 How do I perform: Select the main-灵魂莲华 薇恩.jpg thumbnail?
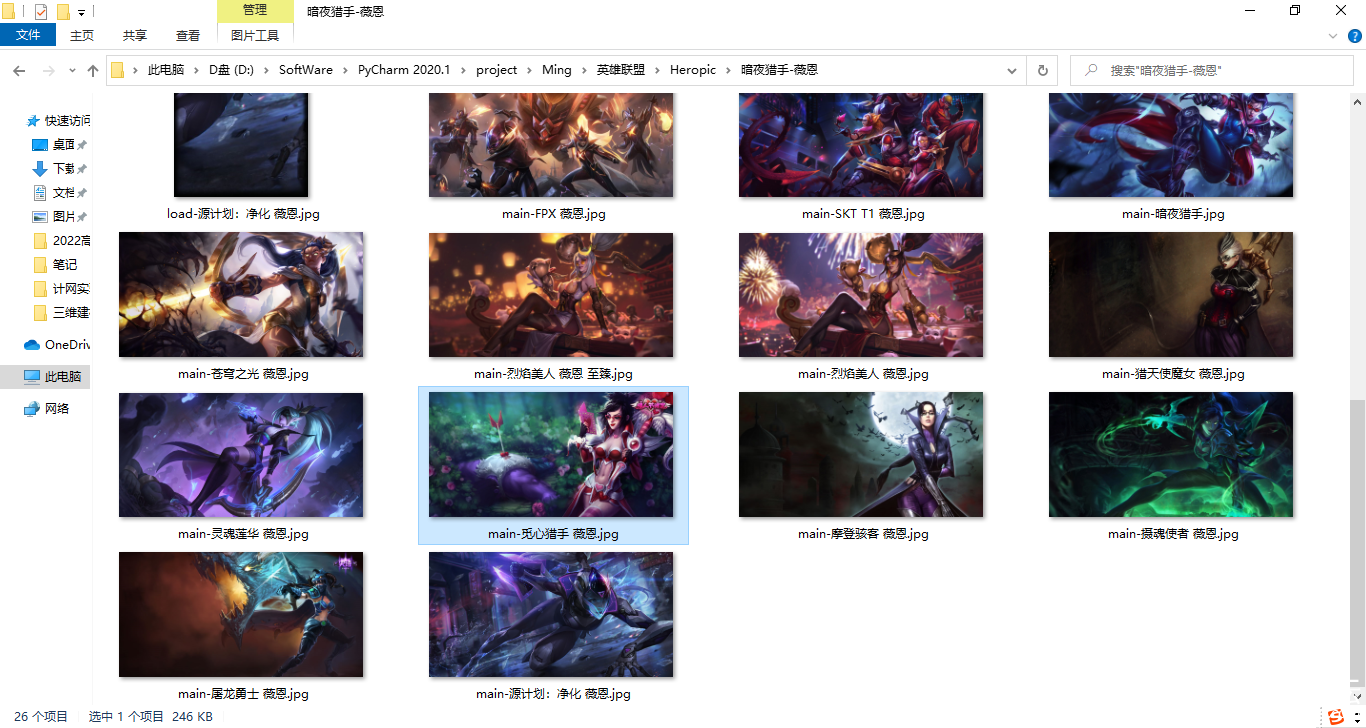coord(241,455)
